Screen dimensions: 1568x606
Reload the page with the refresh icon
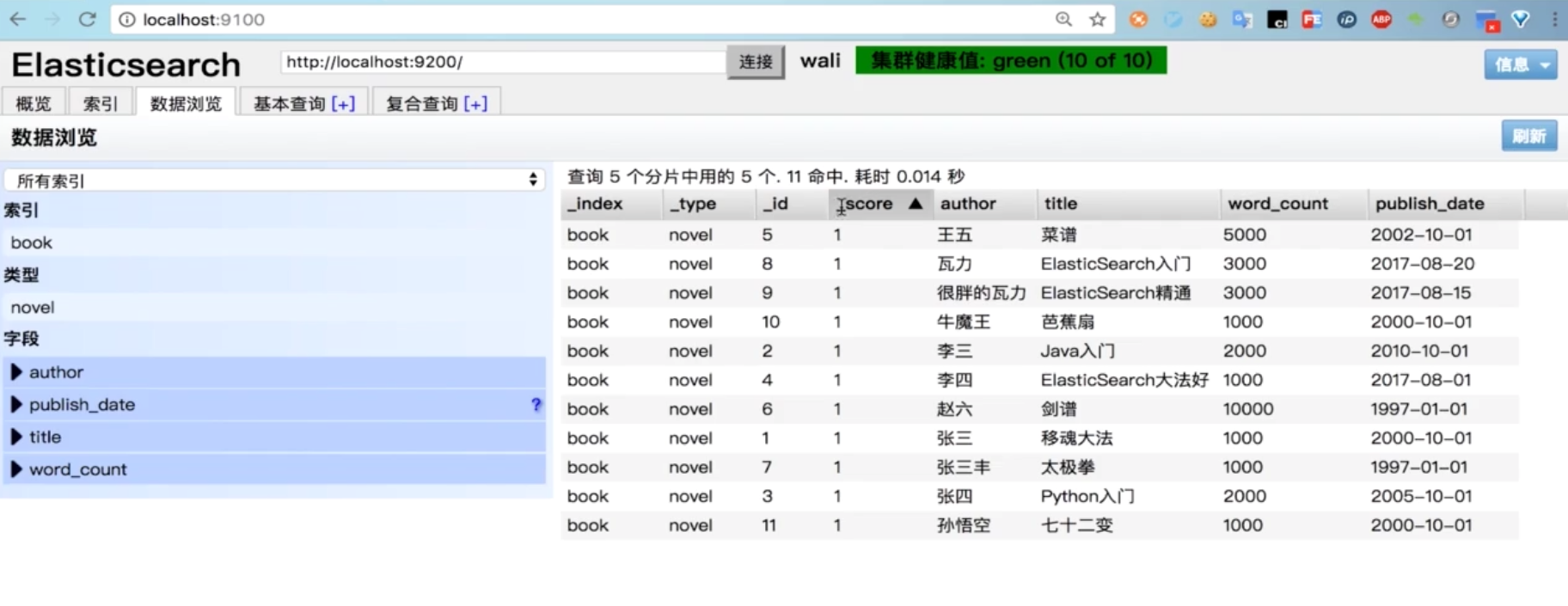[87, 19]
